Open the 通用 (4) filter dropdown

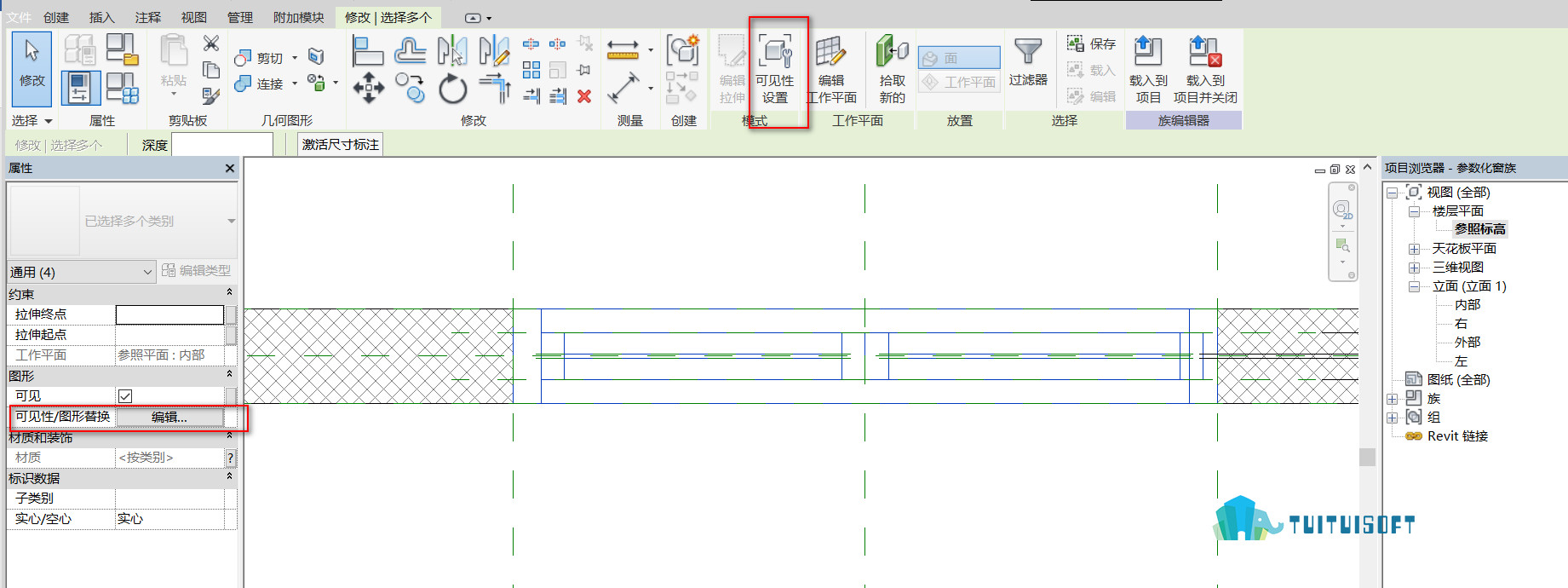click(x=81, y=272)
